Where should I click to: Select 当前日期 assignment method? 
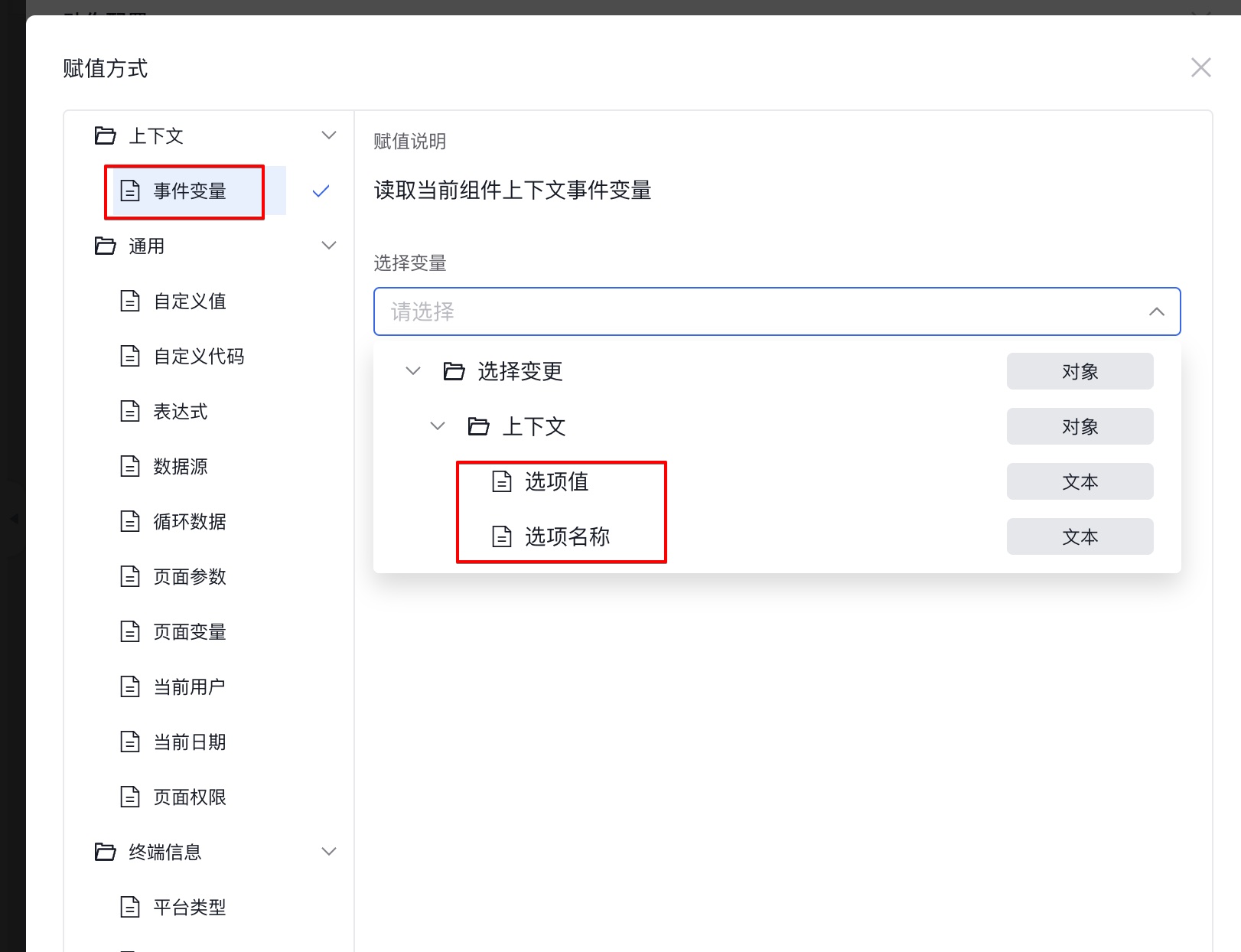[190, 742]
